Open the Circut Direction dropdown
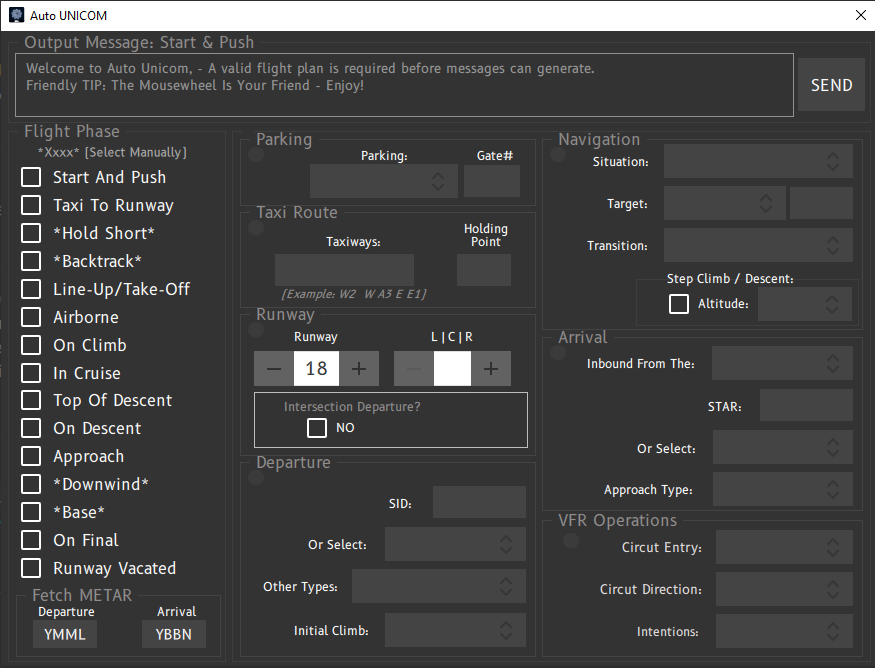The width and height of the screenshot is (875, 668). tap(784, 590)
